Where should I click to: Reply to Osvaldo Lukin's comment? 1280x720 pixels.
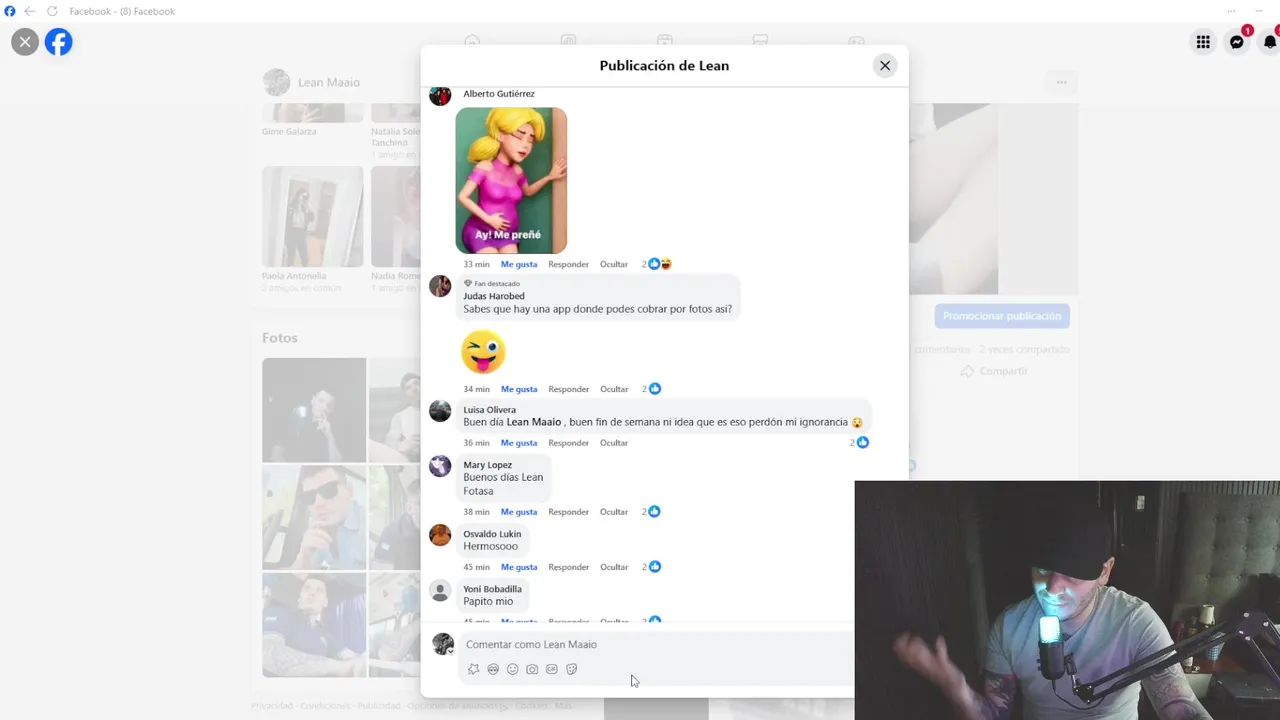click(x=568, y=567)
